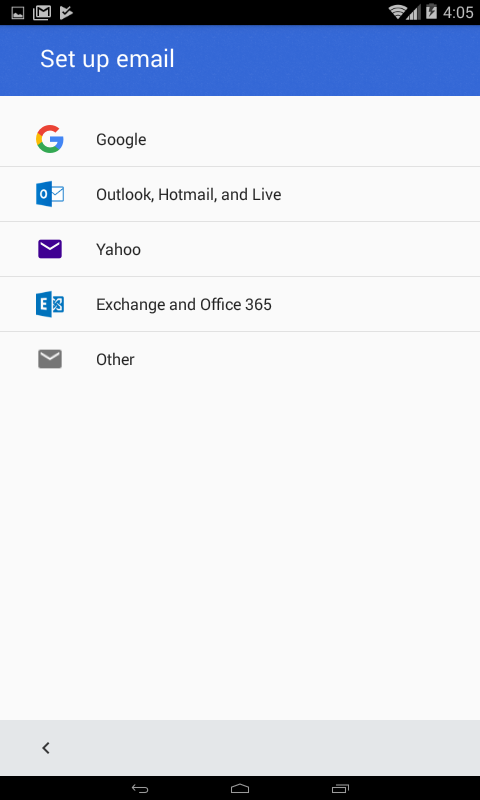
Task: Tap the Google logo icon
Action: pyautogui.click(x=49, y=139)
